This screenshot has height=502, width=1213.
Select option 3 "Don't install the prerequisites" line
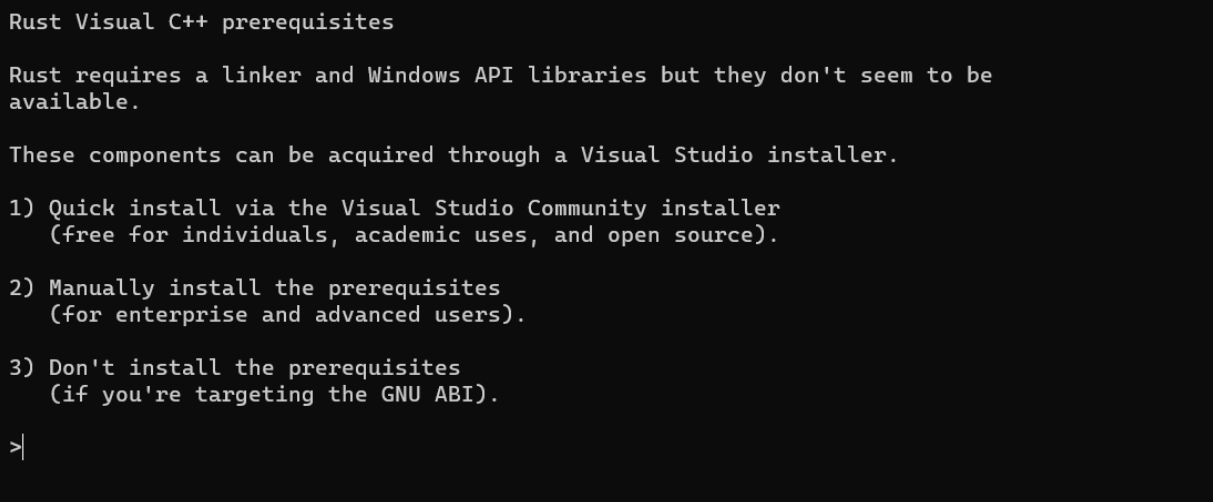[x=235, y=367]
